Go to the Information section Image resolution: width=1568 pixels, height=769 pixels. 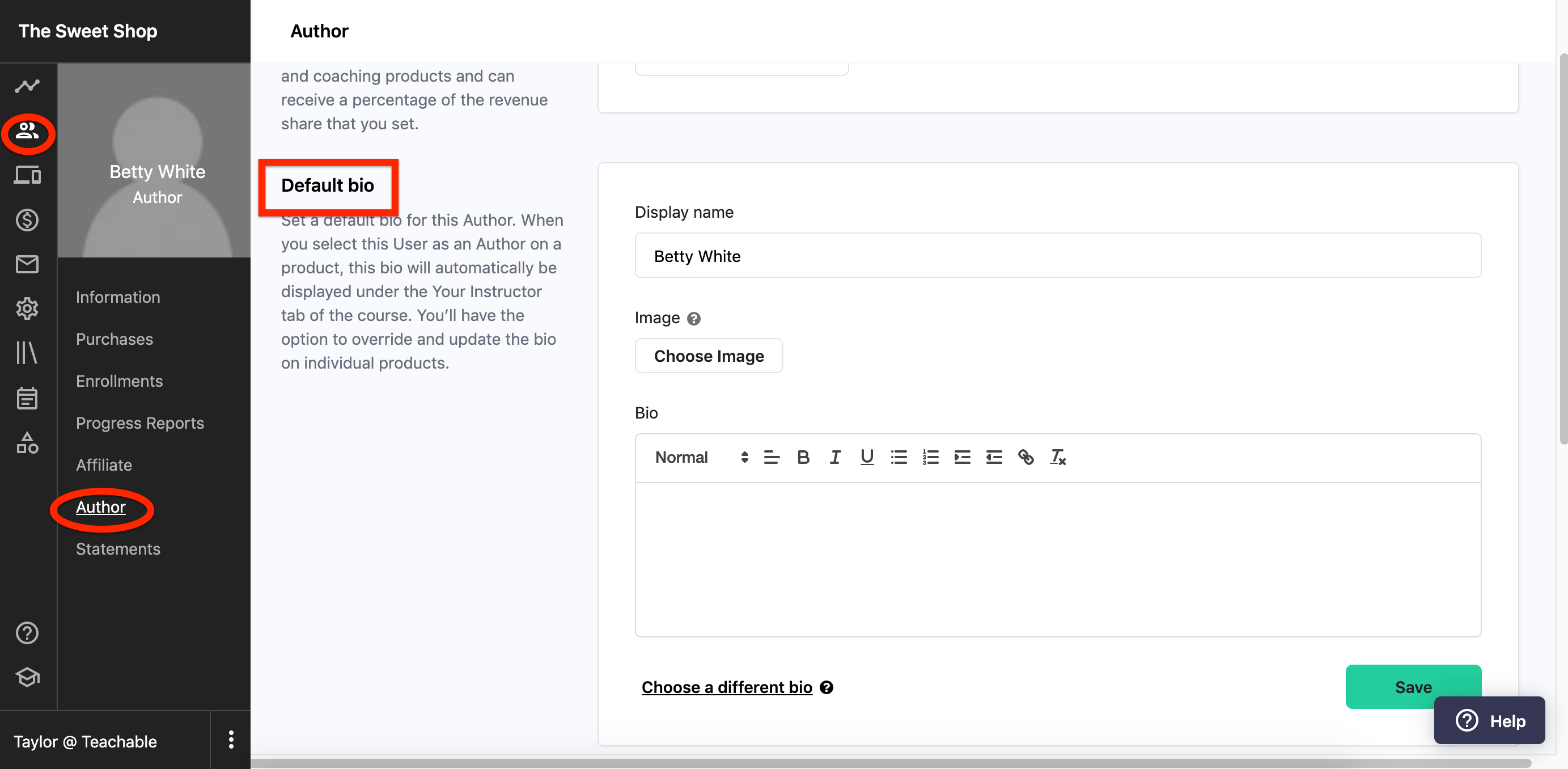click(x=118, y=297)
